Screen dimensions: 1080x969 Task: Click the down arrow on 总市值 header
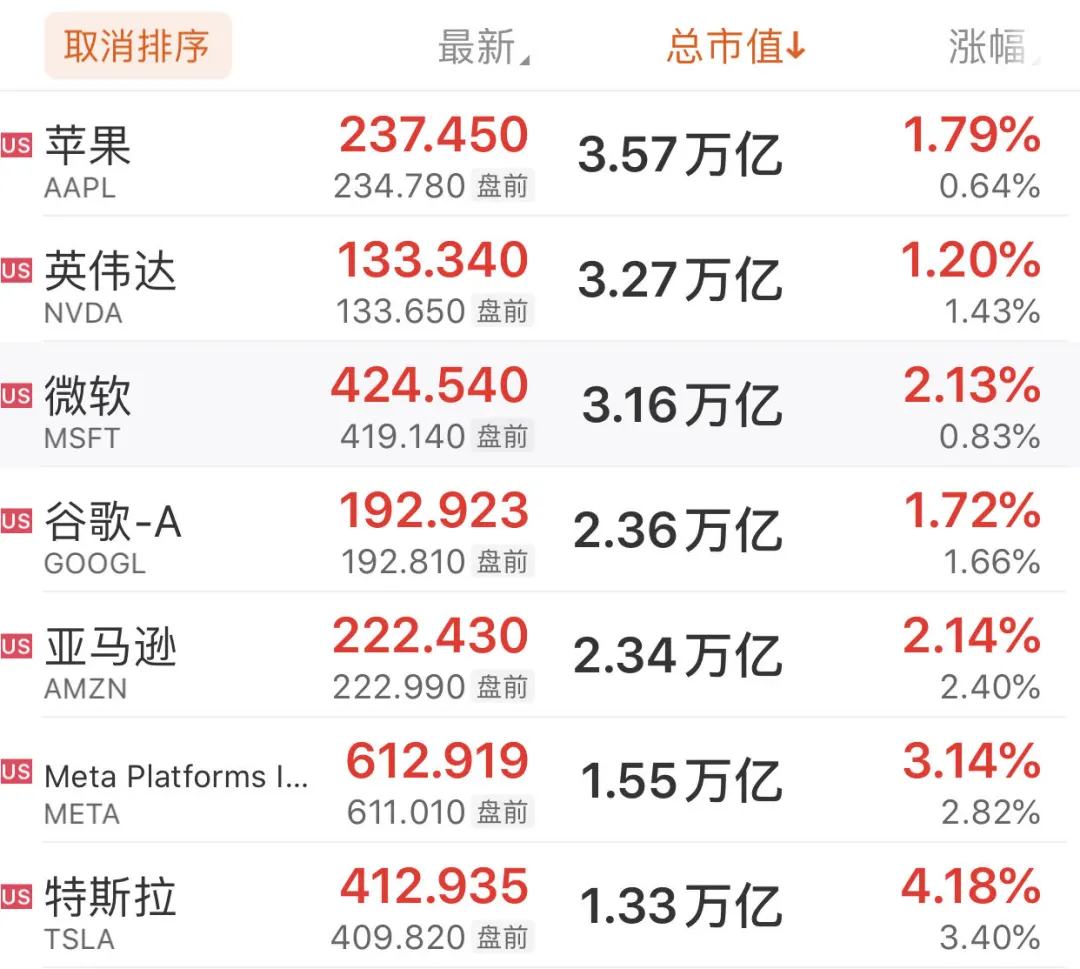(797, 46)
